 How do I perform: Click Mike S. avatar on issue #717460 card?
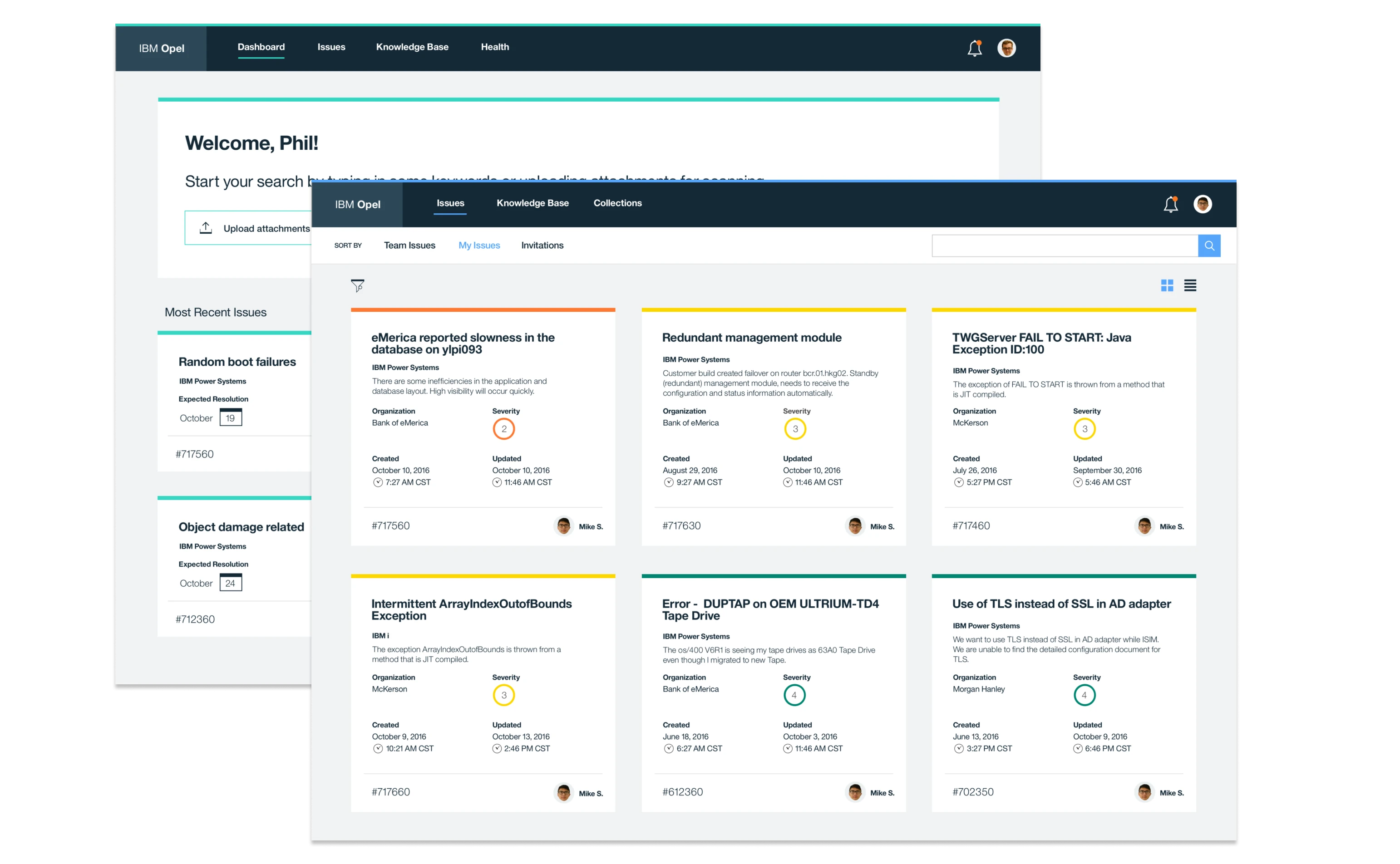pyautogui.click(x=1144, y=526)
